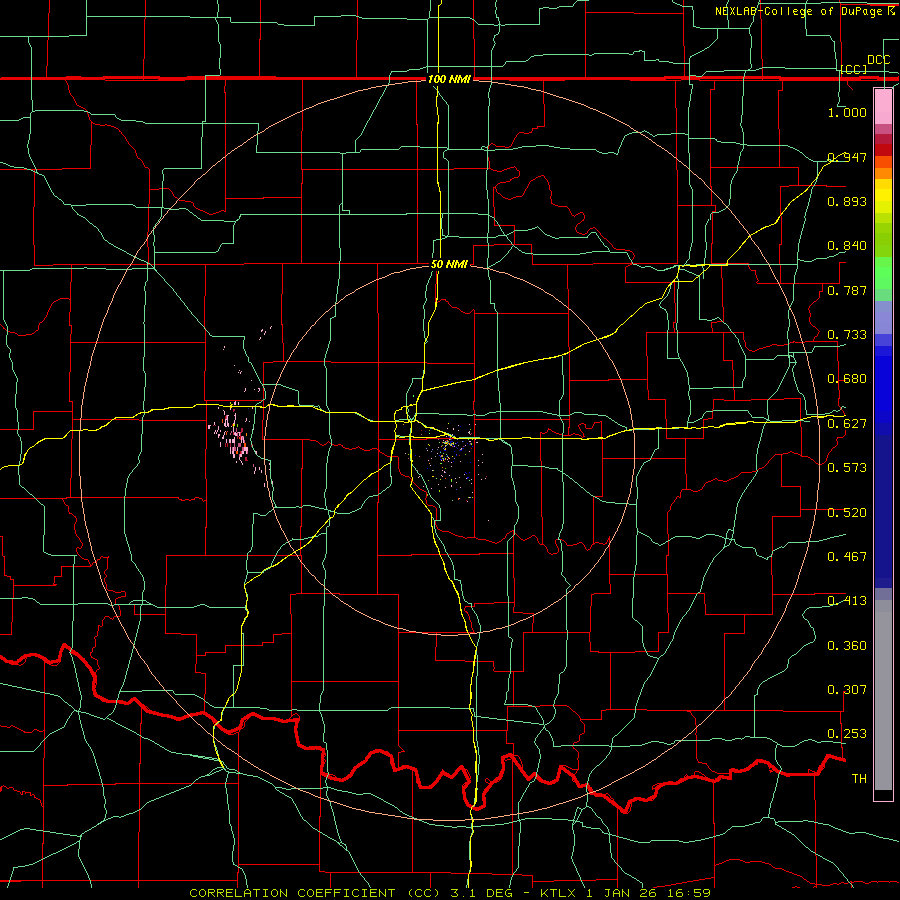The width and height of the screenshot is (900, 900).
Task: Select the 0.893 legend value
Action: point(847,201)
